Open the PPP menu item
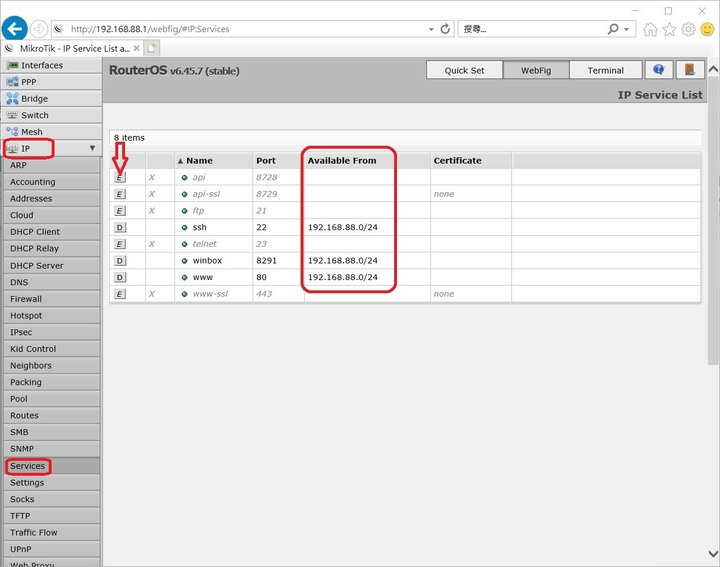Viewport: 720px width, 567px height. click(51, 82)
